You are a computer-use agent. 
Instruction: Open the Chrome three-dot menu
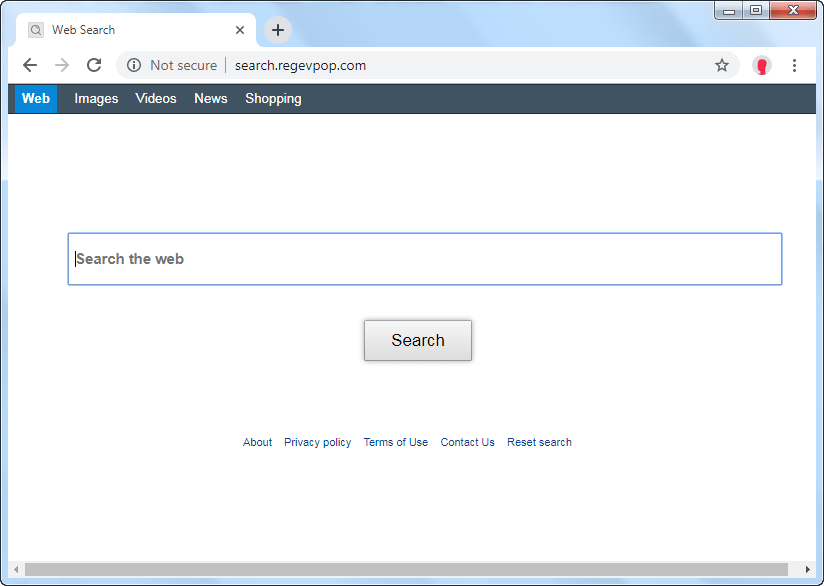(795, 66)
